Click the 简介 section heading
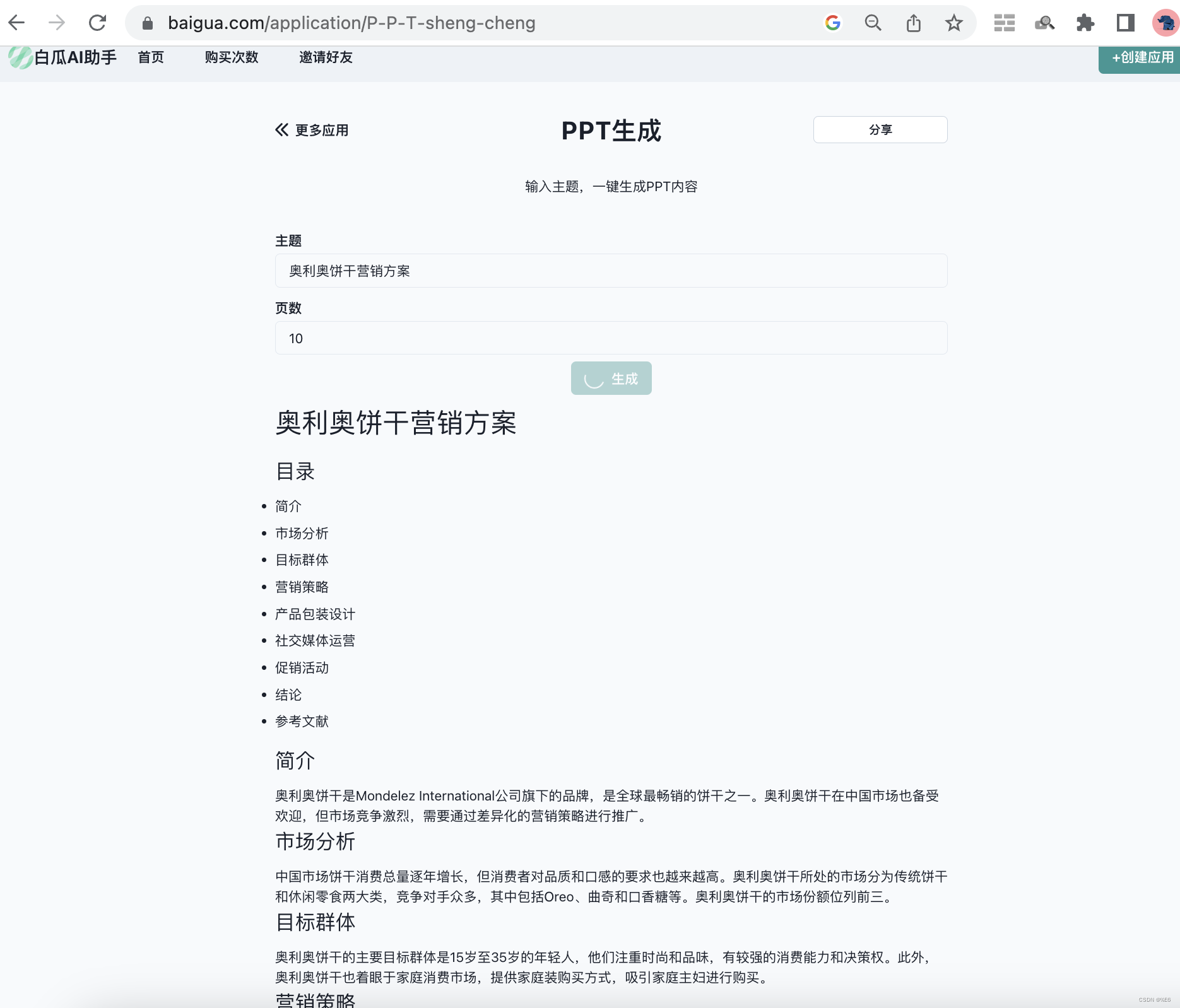Image resolution: width=1180 pixels, height=1008 pixels. coord(295,761)
